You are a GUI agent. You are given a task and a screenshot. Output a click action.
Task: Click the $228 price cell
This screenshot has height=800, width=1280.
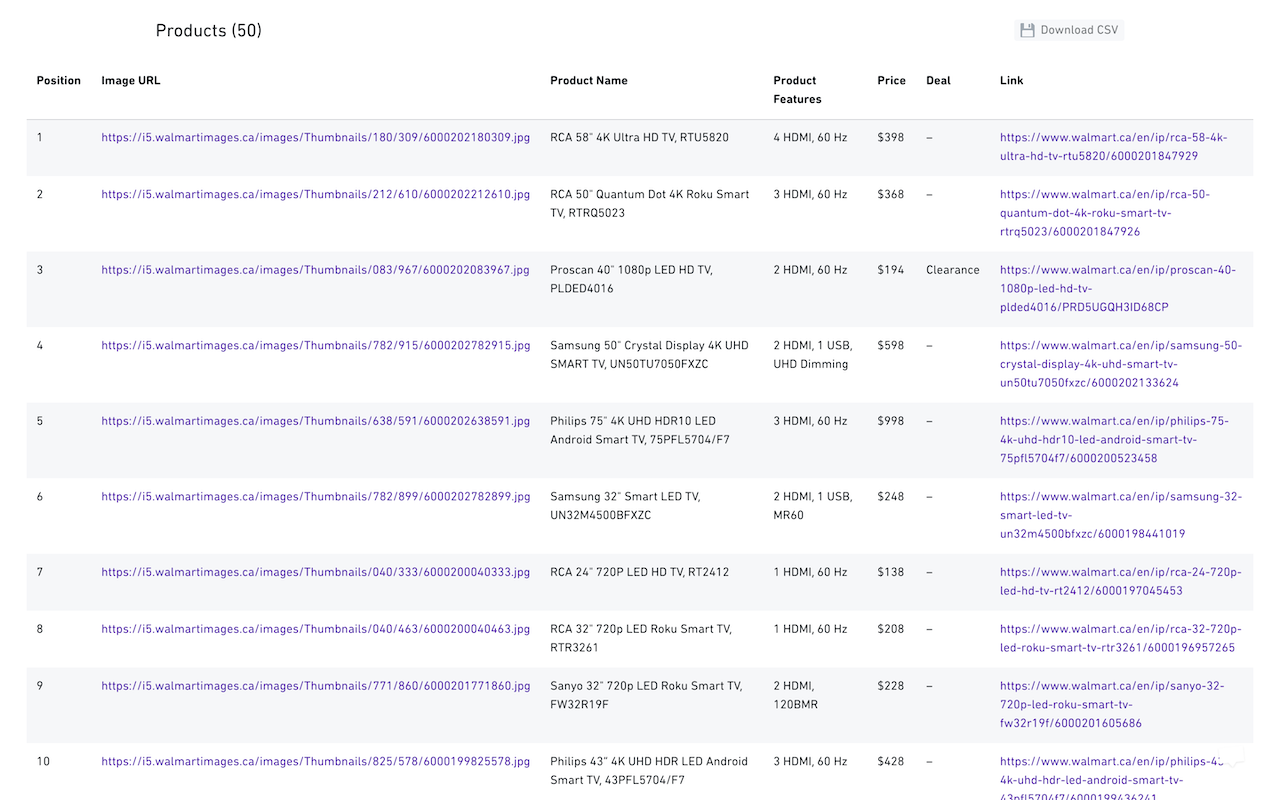coord(890,686)
